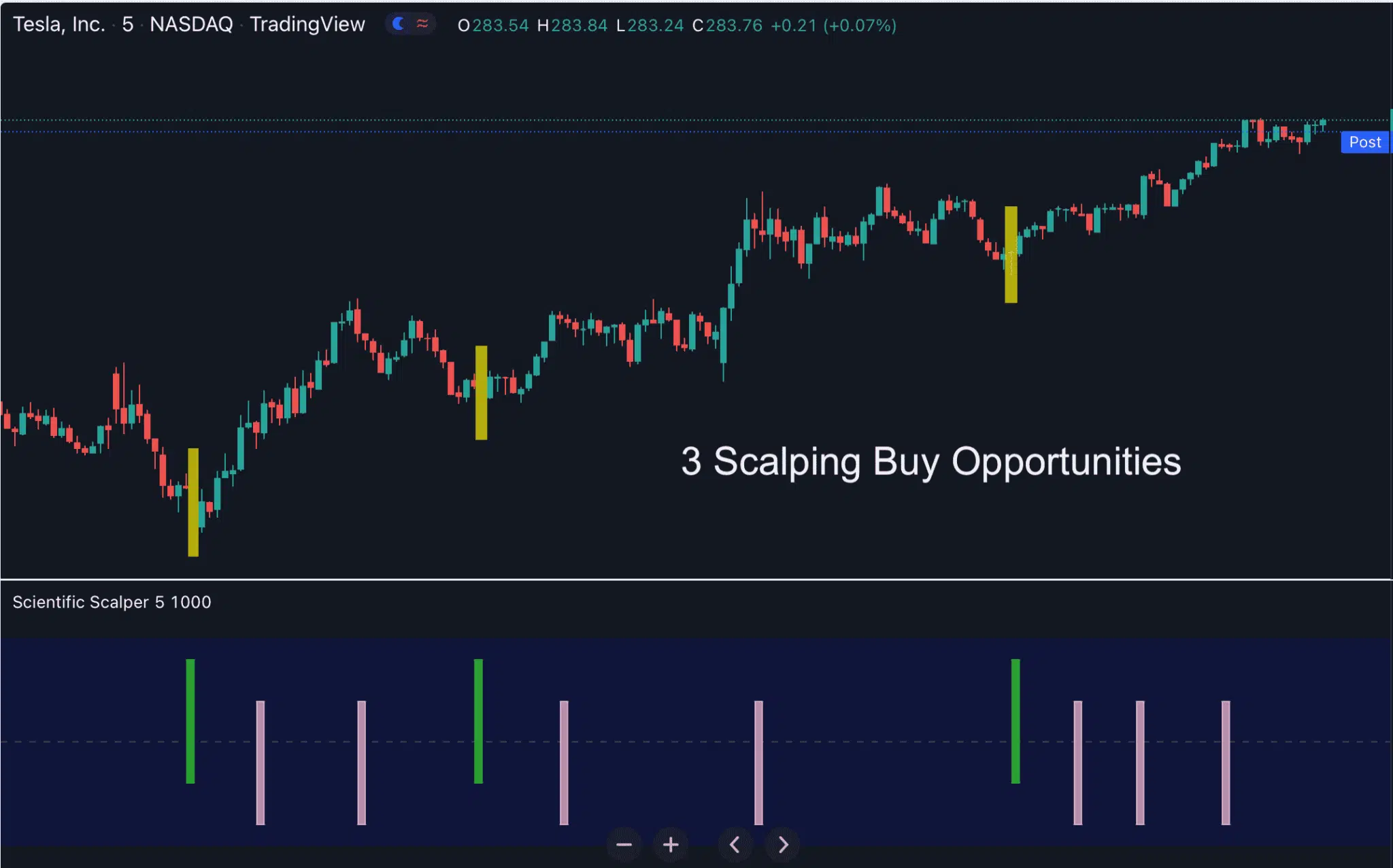Click the rightmost yellow highlight bar on chart
The width and height of the screenshot is (1393, 868).
point(1011,254)
